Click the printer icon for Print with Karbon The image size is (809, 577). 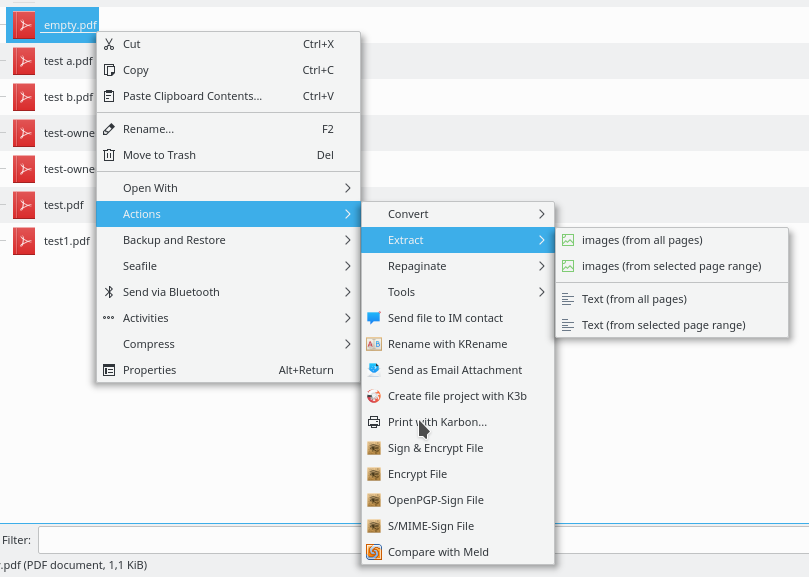pos(374,422)
